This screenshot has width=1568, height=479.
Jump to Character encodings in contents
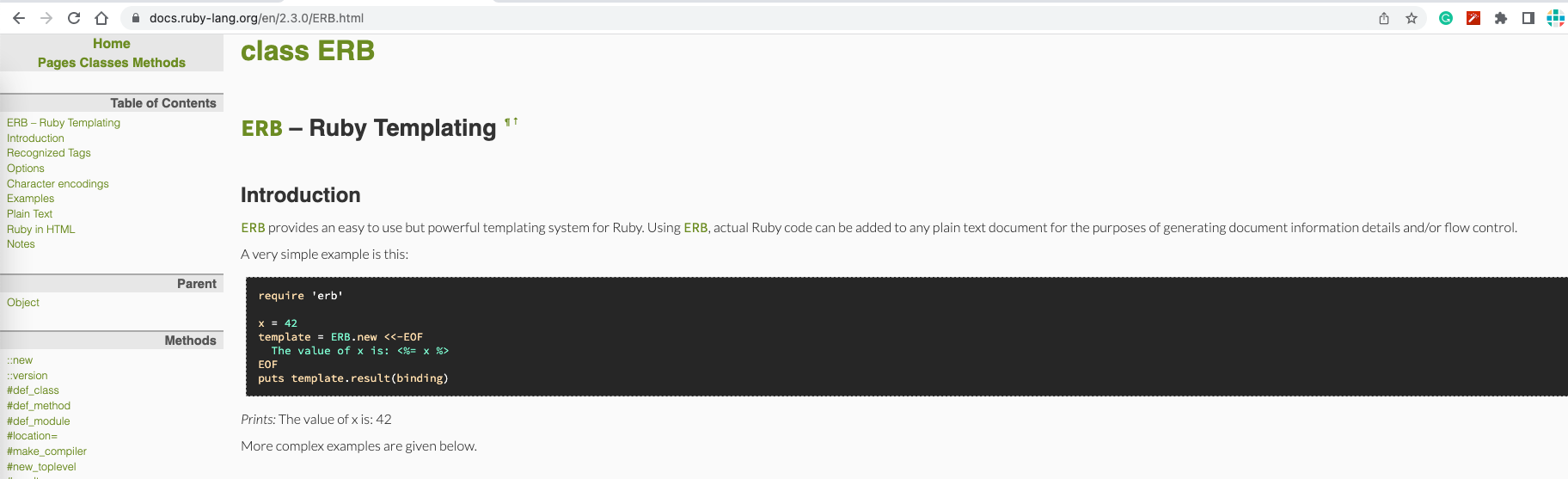[x=58, y=184]
